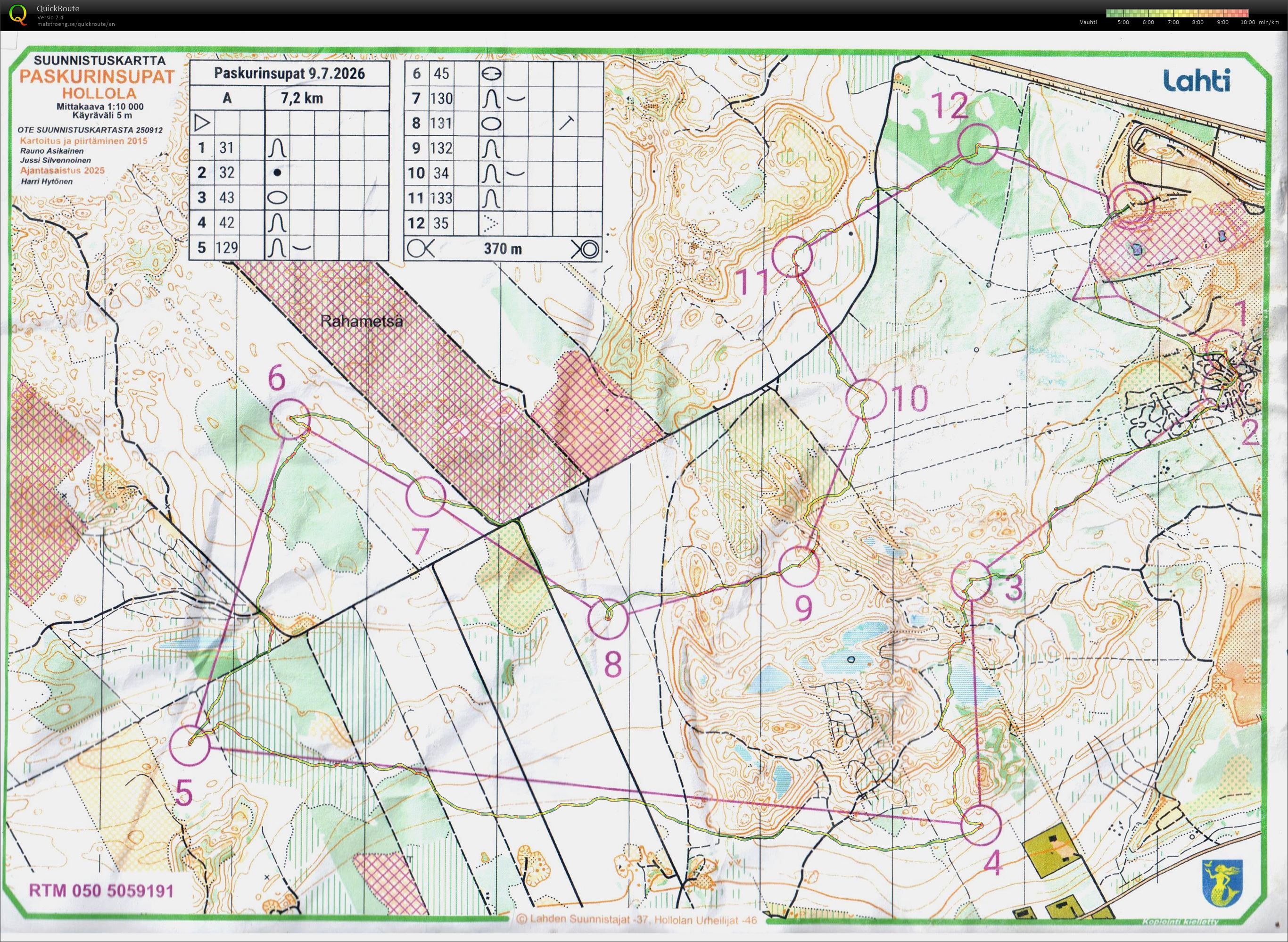Click the Harri Hytönen credit text
The height and width of the screenshot is (942, 1288).
[46, 182]
